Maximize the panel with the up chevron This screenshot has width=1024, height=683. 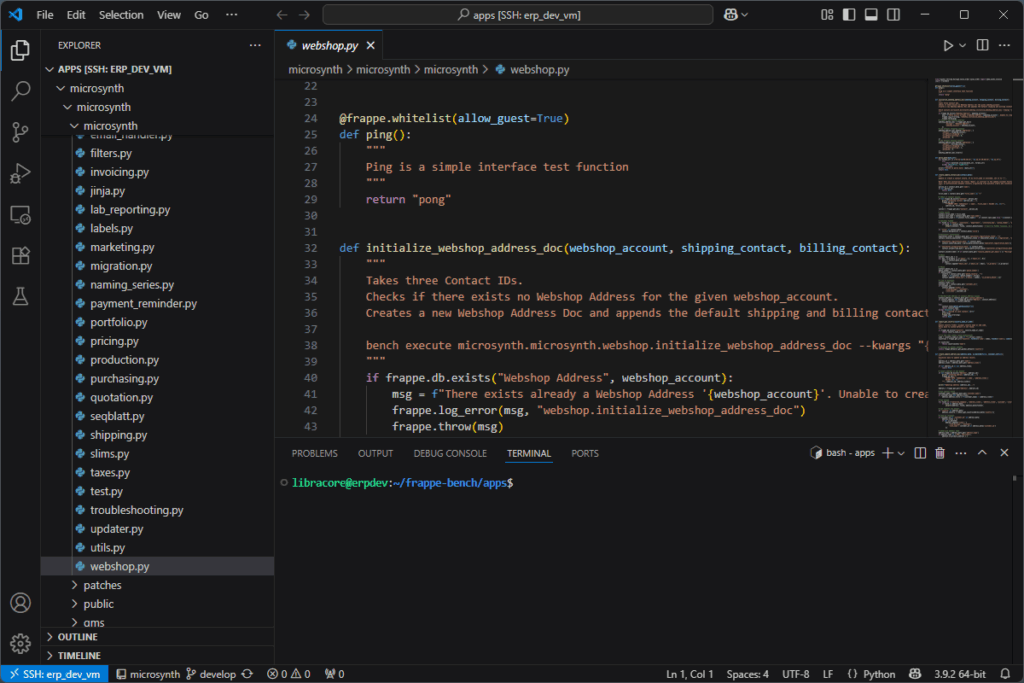click(x=982, y=453)
